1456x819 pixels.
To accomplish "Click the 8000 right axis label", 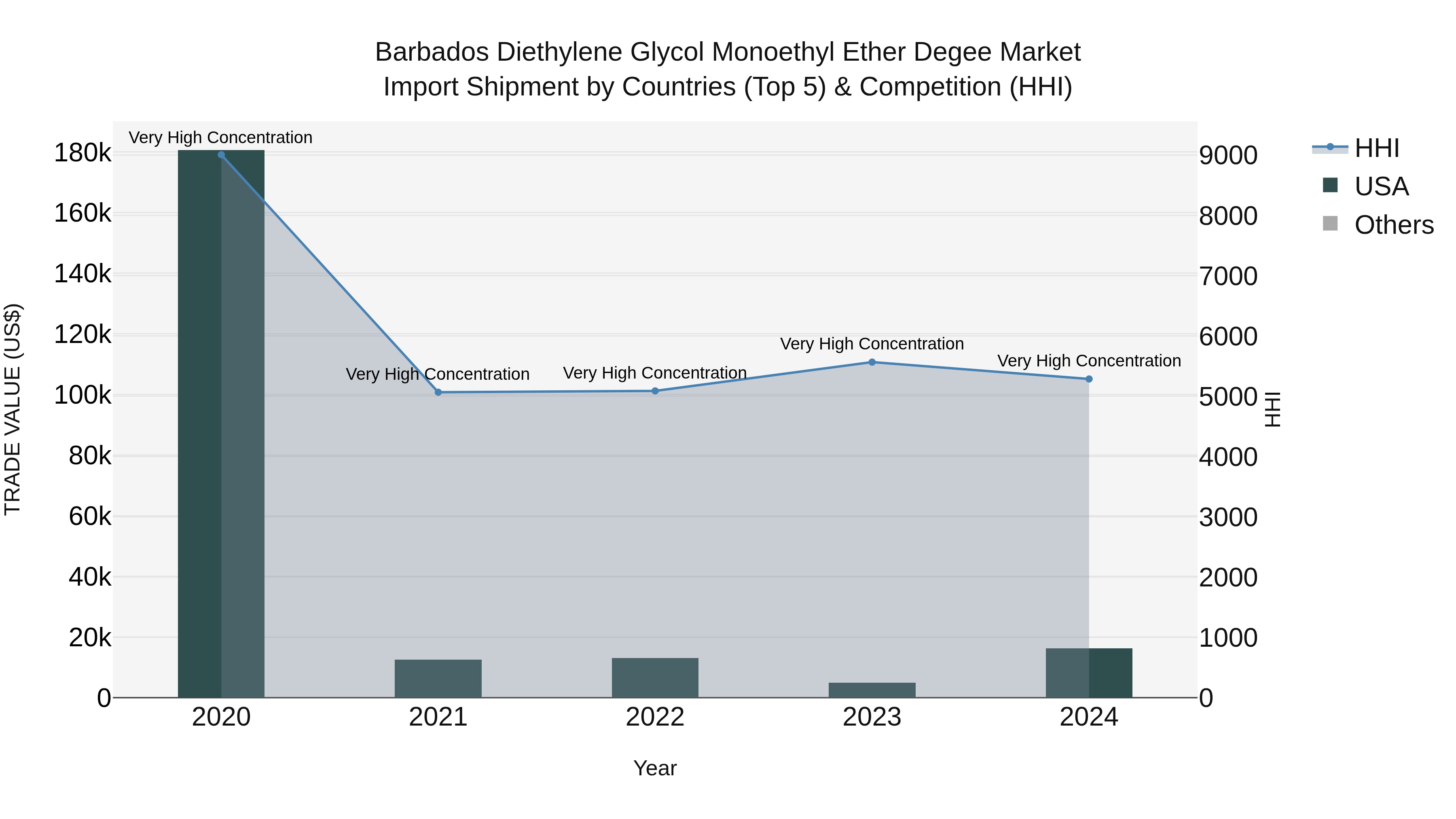I will tap(1228, 216).
